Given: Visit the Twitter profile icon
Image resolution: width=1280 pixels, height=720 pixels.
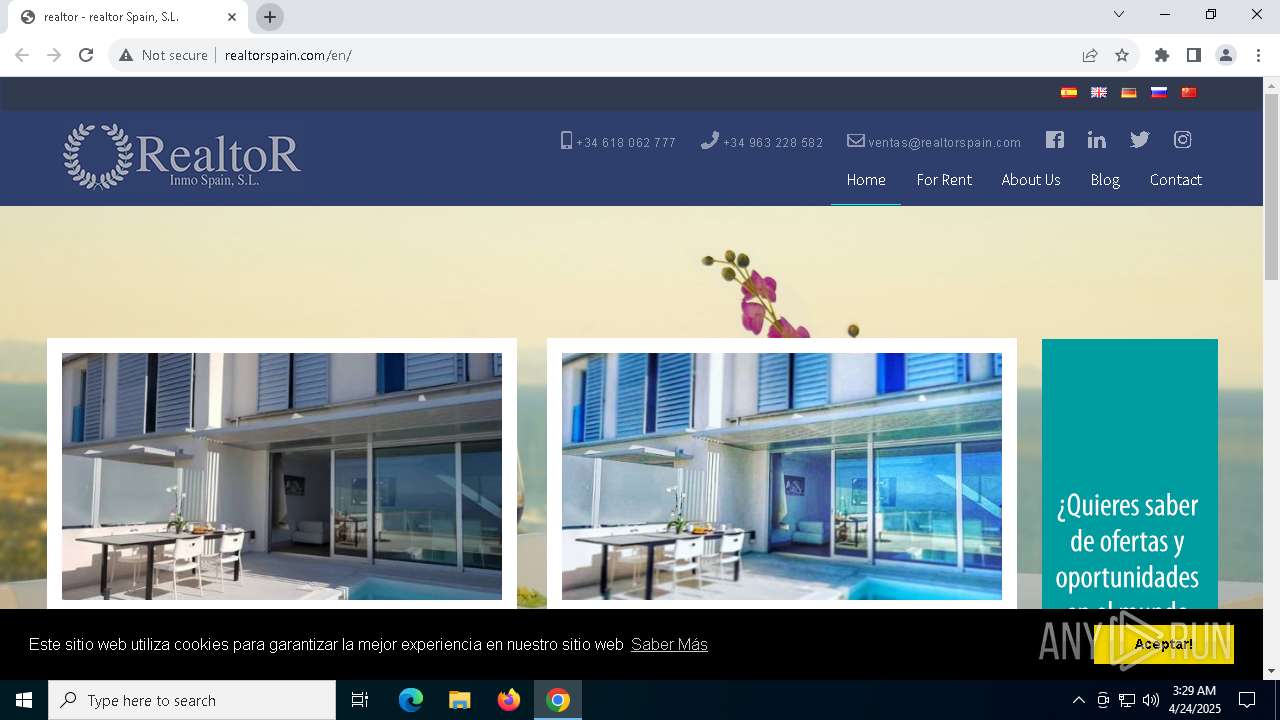Looking at the screenshot, I should 1140,140.
